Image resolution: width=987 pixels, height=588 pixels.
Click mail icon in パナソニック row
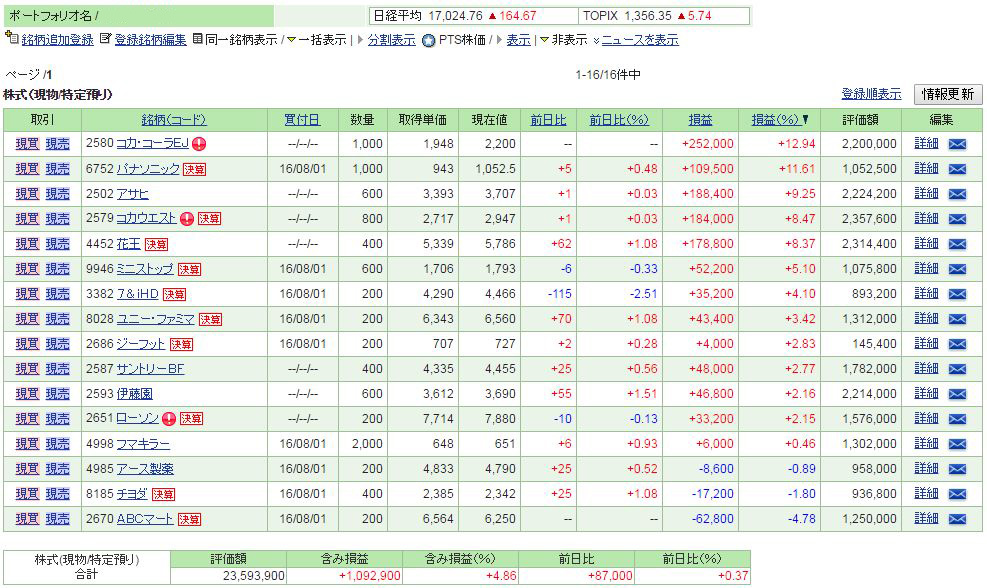click(x=957, y=169)
